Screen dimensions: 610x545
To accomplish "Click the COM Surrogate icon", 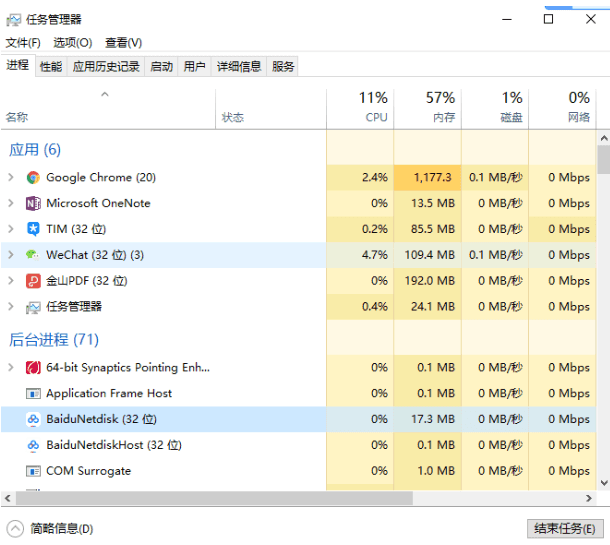I will 33,471.
